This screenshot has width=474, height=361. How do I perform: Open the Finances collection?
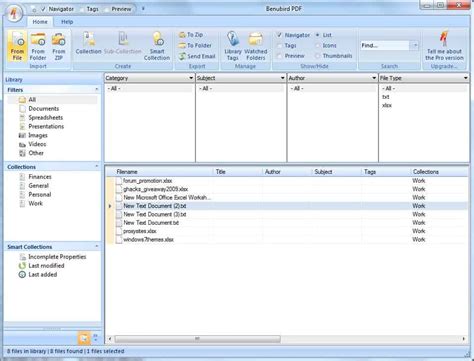tap(35, 177)
